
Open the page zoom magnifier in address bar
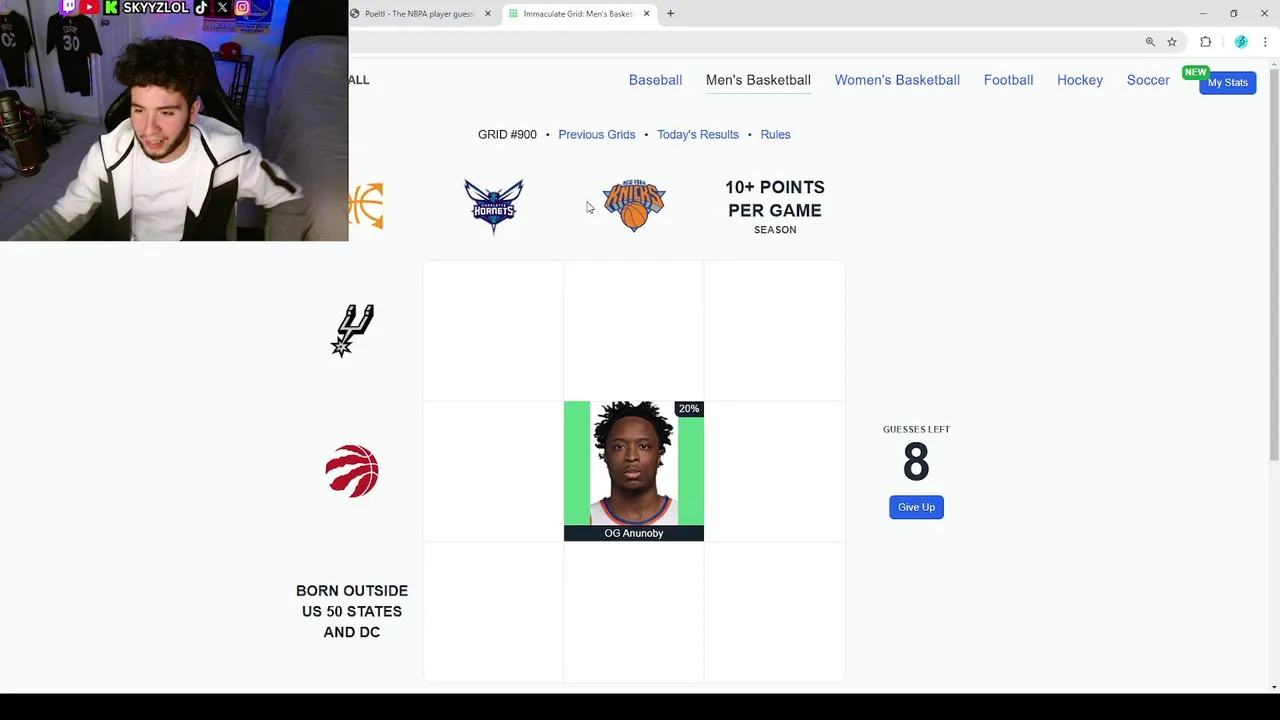tap(1150, 42)
